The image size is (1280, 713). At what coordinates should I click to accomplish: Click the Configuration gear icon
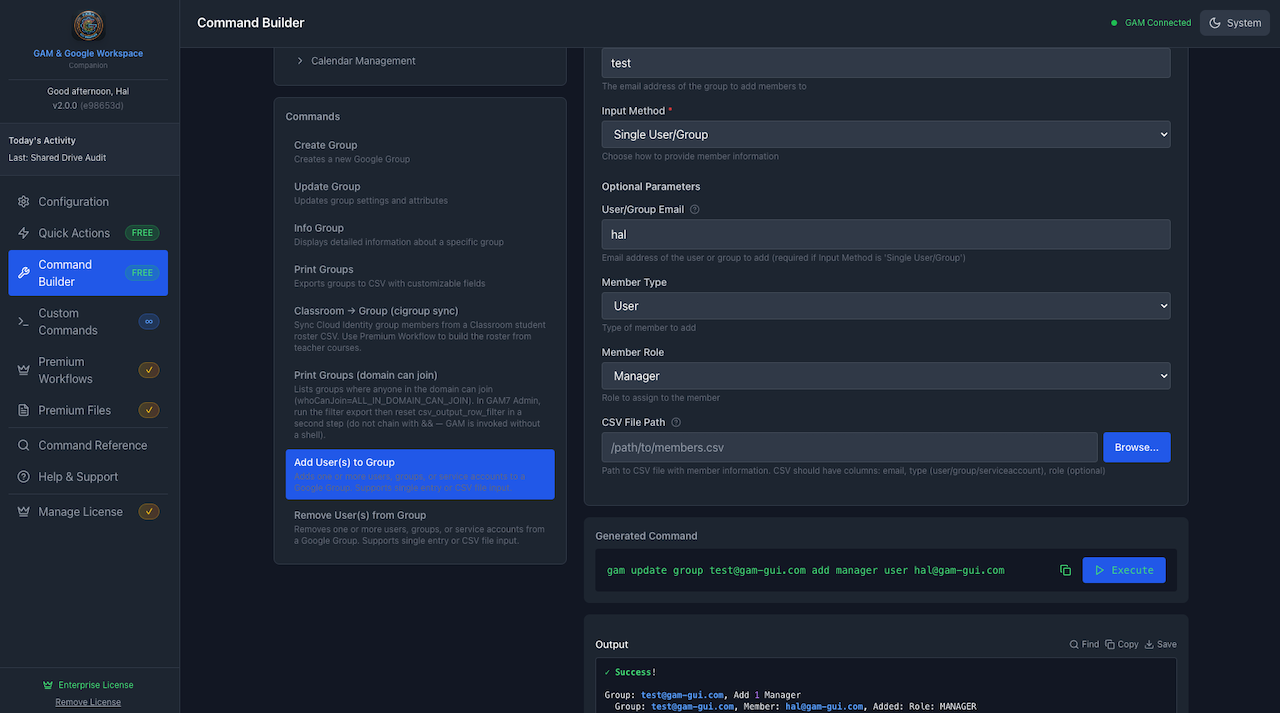[x=24, y=202]
